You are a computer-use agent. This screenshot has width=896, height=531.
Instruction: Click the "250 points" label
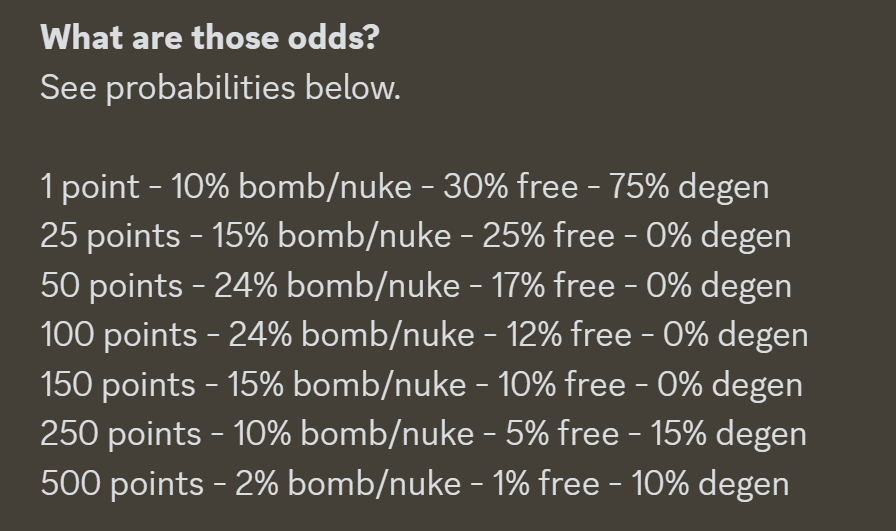(x=120, y=434)
